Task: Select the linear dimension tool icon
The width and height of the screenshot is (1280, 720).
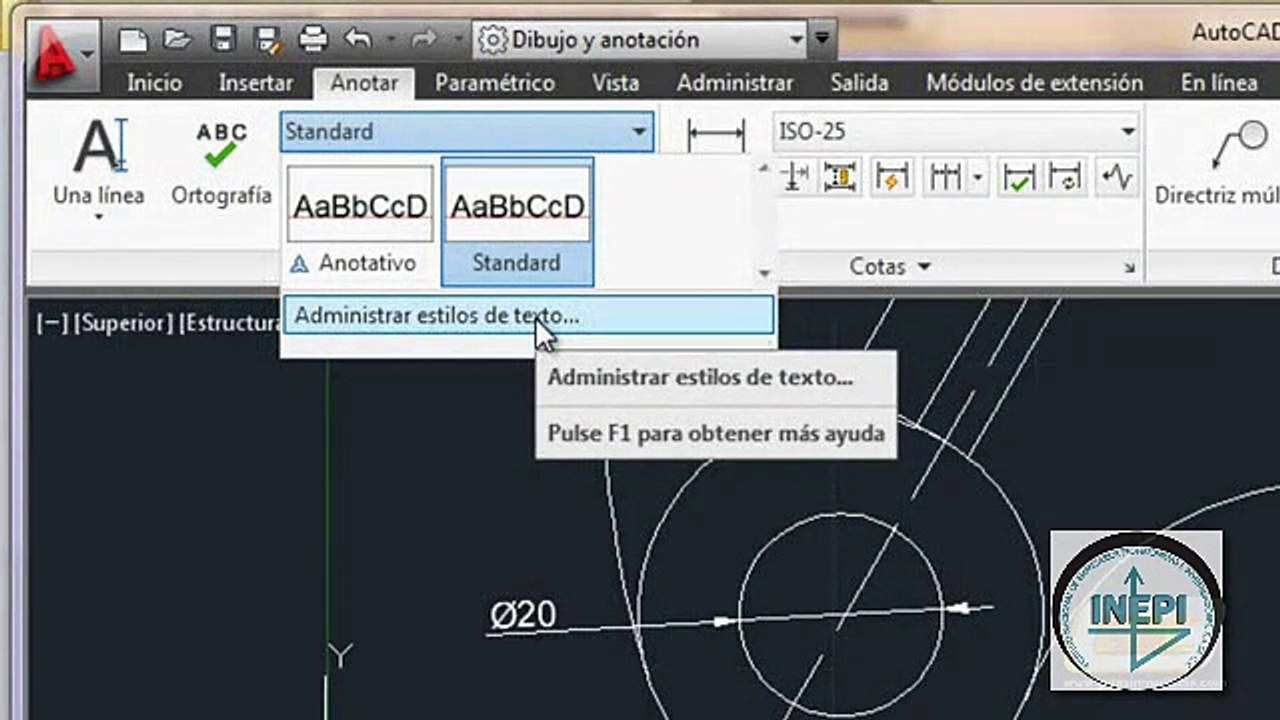Action: pos(716,136)
